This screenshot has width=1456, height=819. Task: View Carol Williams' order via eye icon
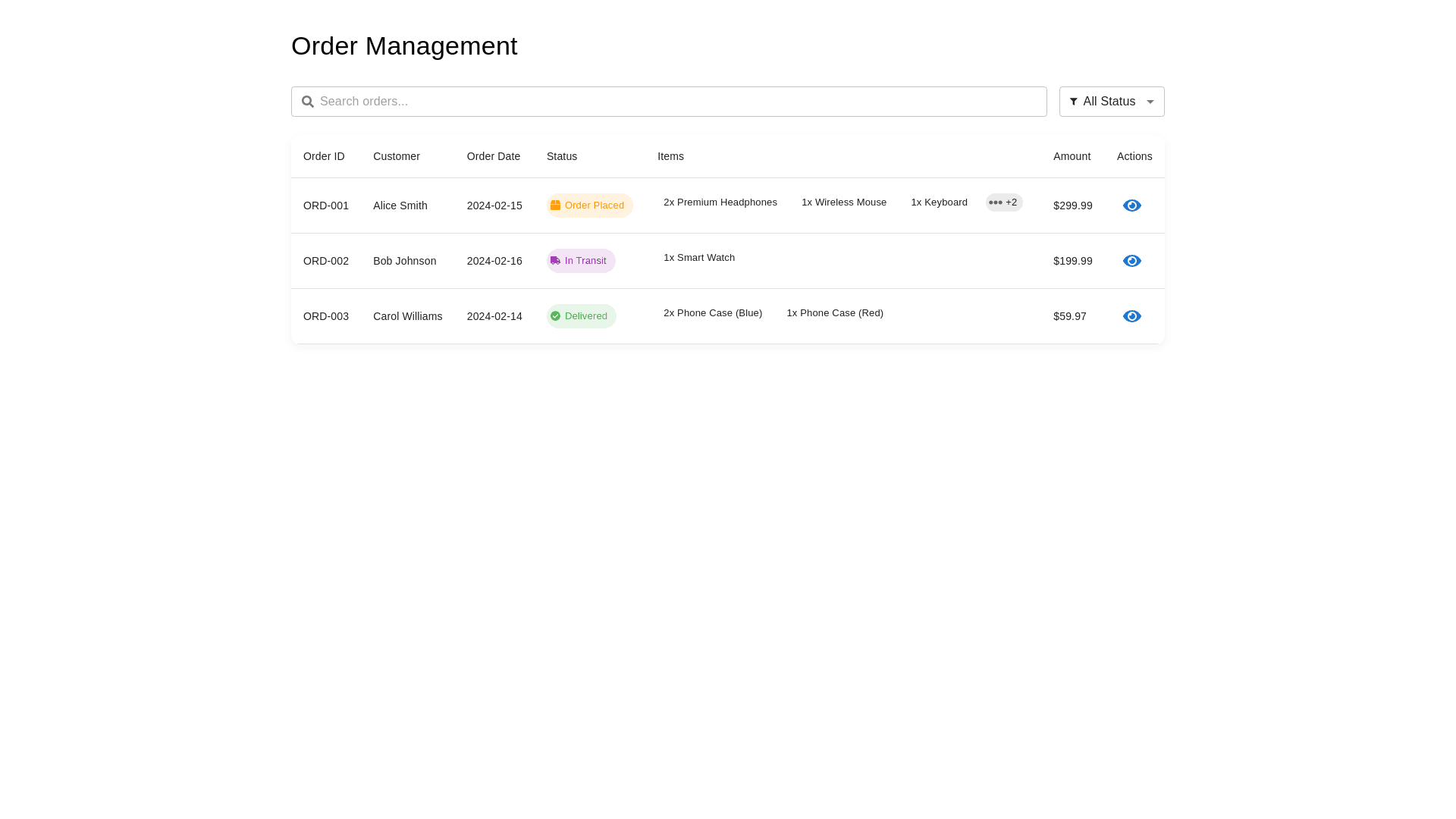[x=1131, y=316]
